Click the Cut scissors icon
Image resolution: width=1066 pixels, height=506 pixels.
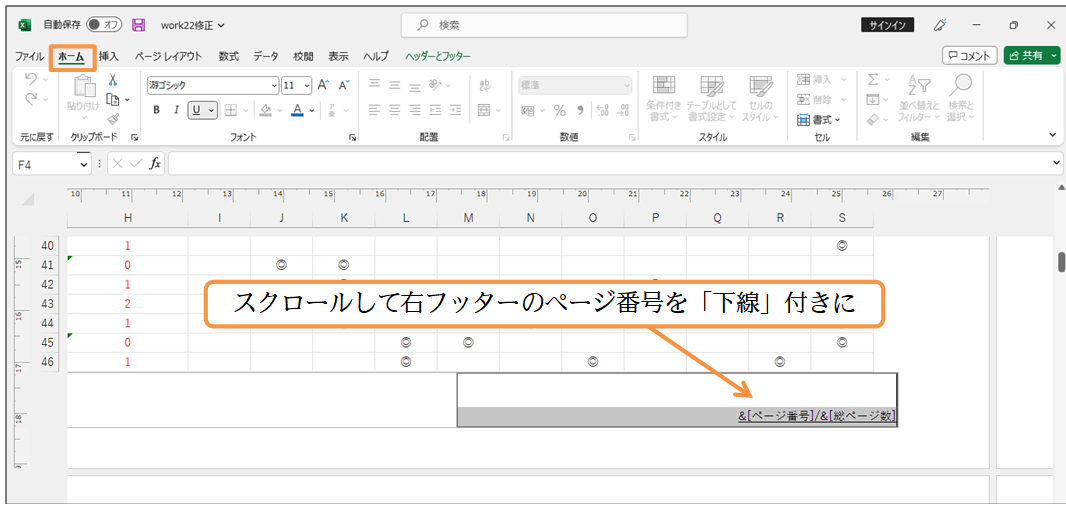point(113,80)
